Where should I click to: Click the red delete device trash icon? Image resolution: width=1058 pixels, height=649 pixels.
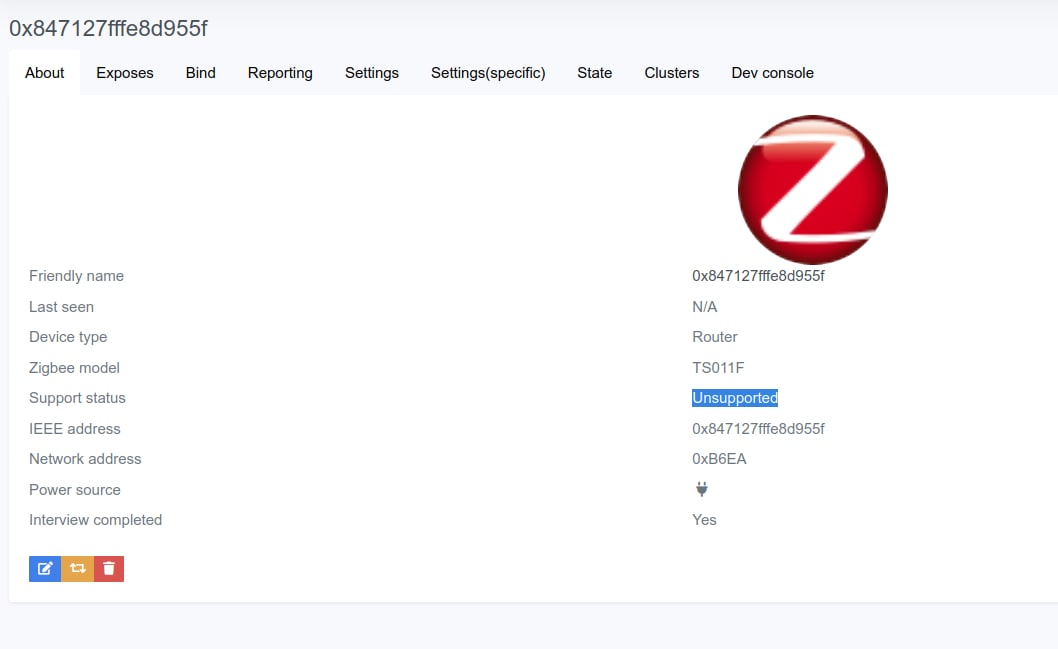tap(109, 569)
